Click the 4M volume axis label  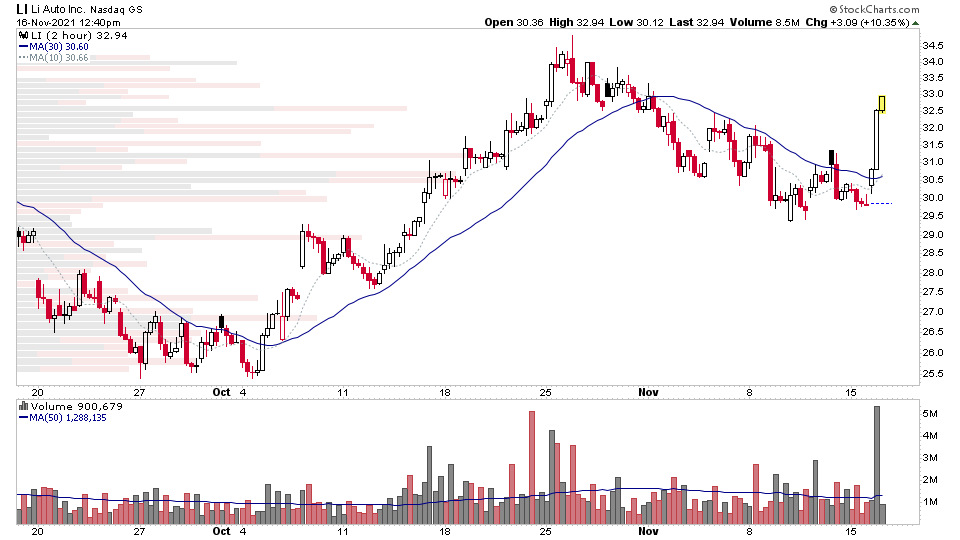coord(930,436)
